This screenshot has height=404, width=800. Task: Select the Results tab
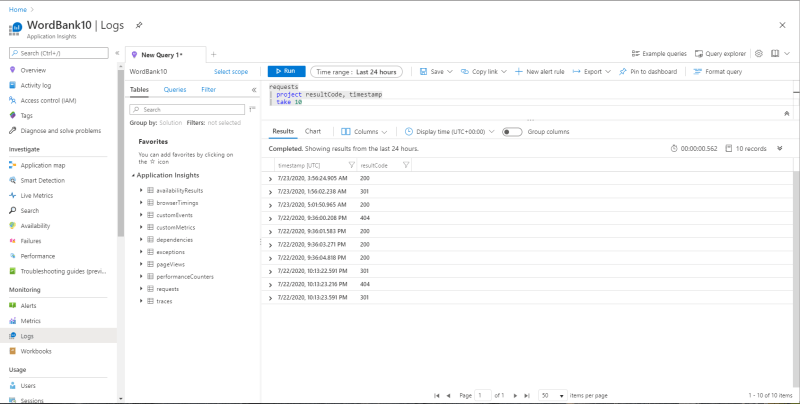pos(283,132)
